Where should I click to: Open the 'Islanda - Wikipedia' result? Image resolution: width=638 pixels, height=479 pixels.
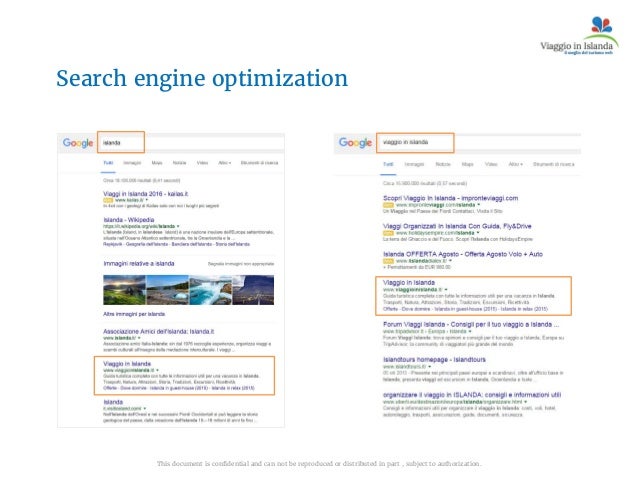pyautogui.click(x=129, y=220)
